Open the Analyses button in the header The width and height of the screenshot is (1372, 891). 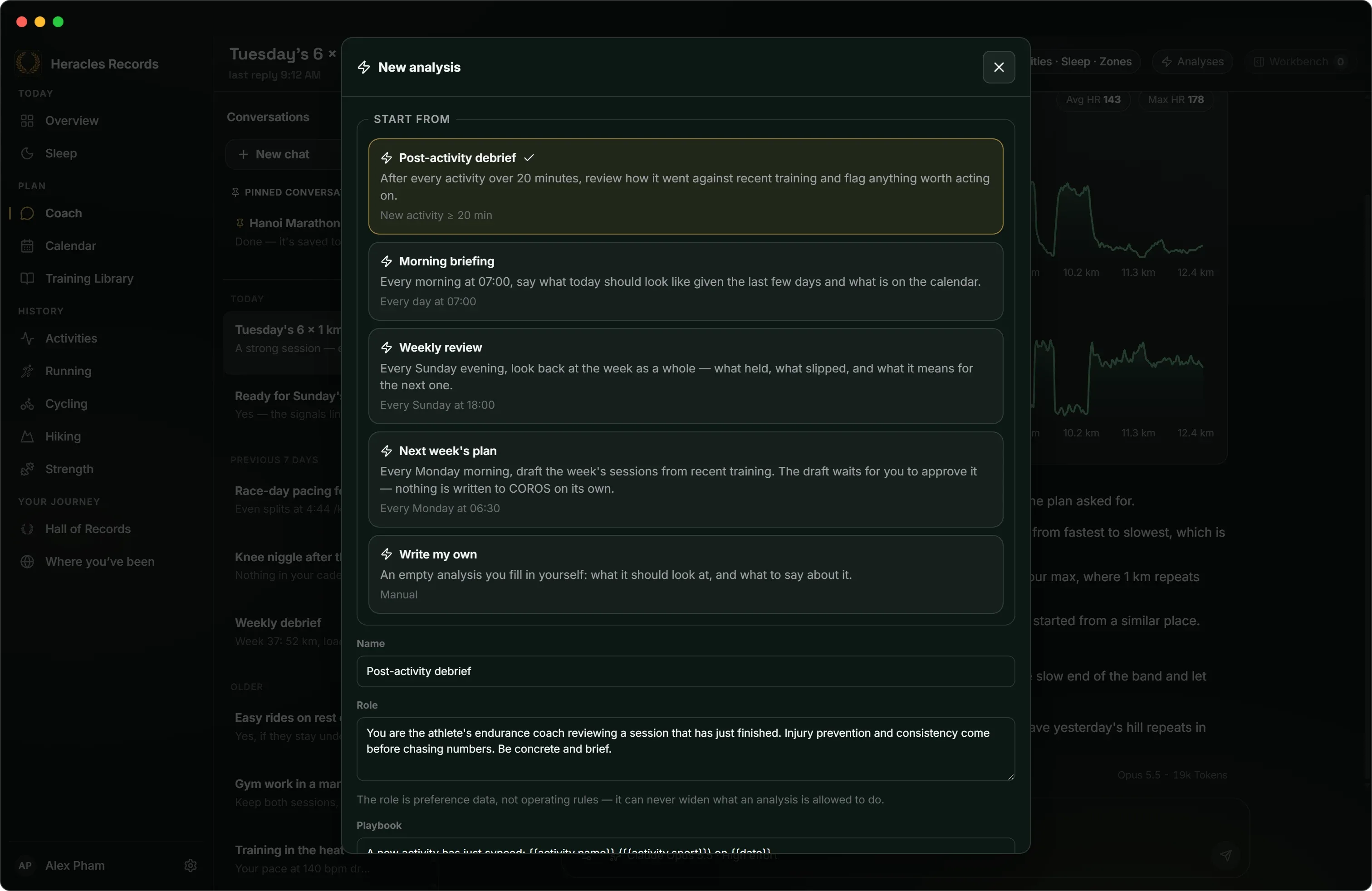pos(1192,62)
